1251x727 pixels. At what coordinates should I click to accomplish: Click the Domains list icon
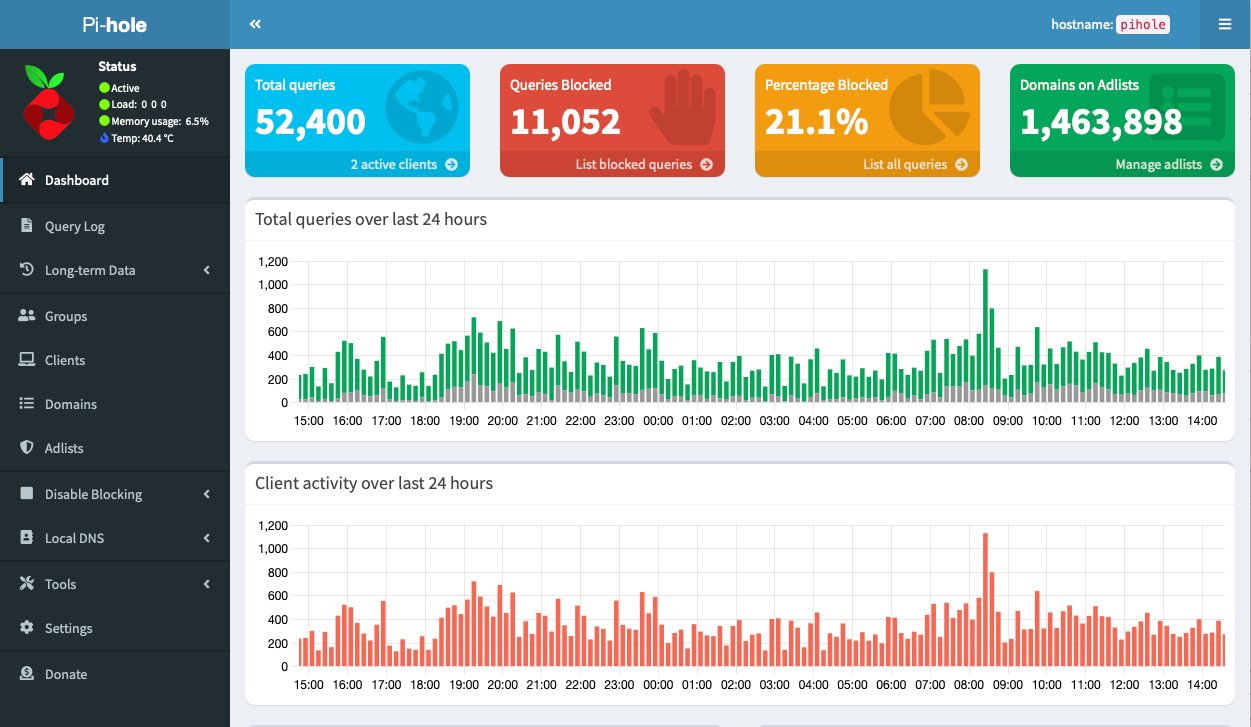coord(27,404)
